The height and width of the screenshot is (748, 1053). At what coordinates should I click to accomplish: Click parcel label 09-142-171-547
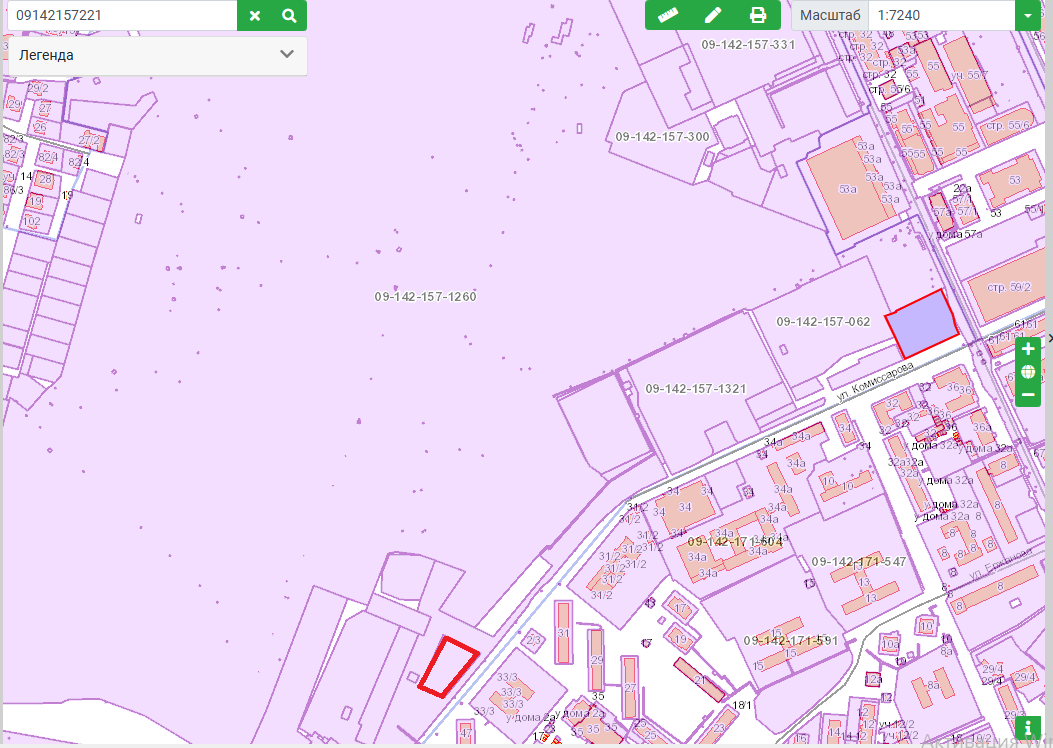pos(859,562)
